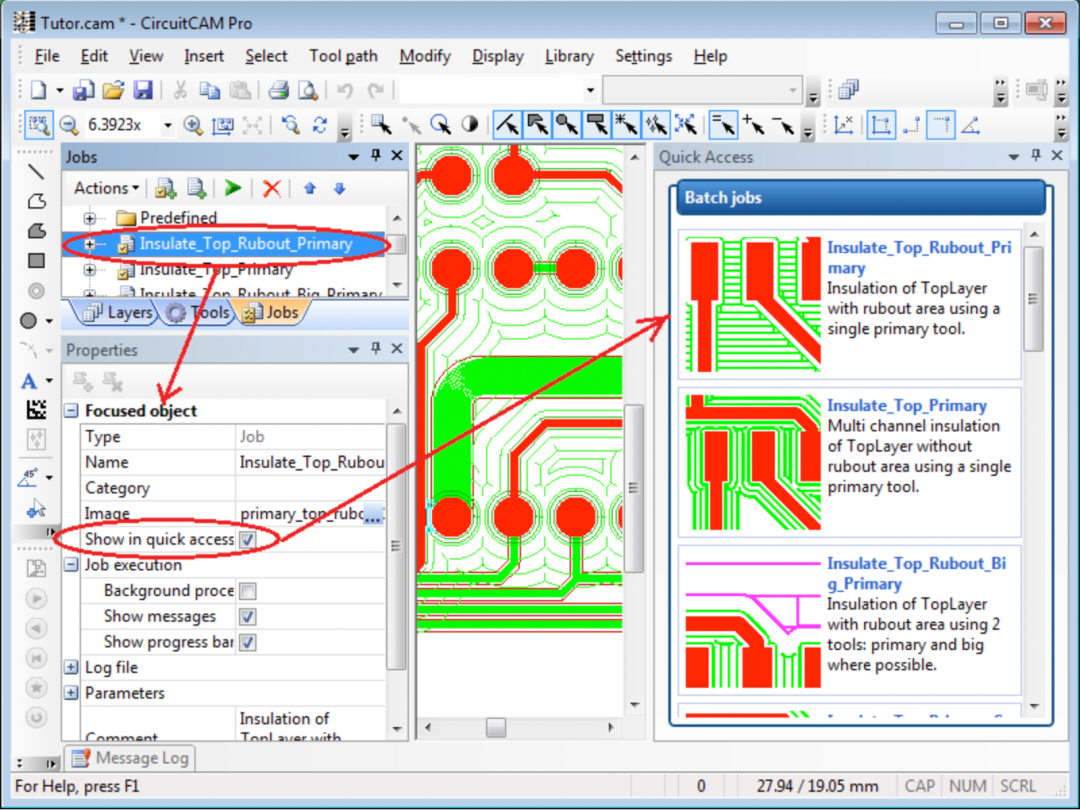Select the filled circle tool in left toolbar

29,320
